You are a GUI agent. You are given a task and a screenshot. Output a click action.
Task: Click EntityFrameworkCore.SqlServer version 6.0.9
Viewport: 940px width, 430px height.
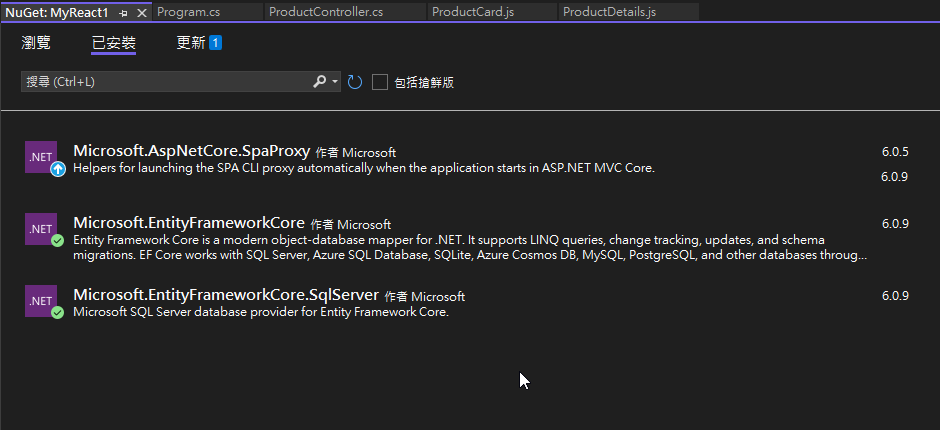point(895,296)
